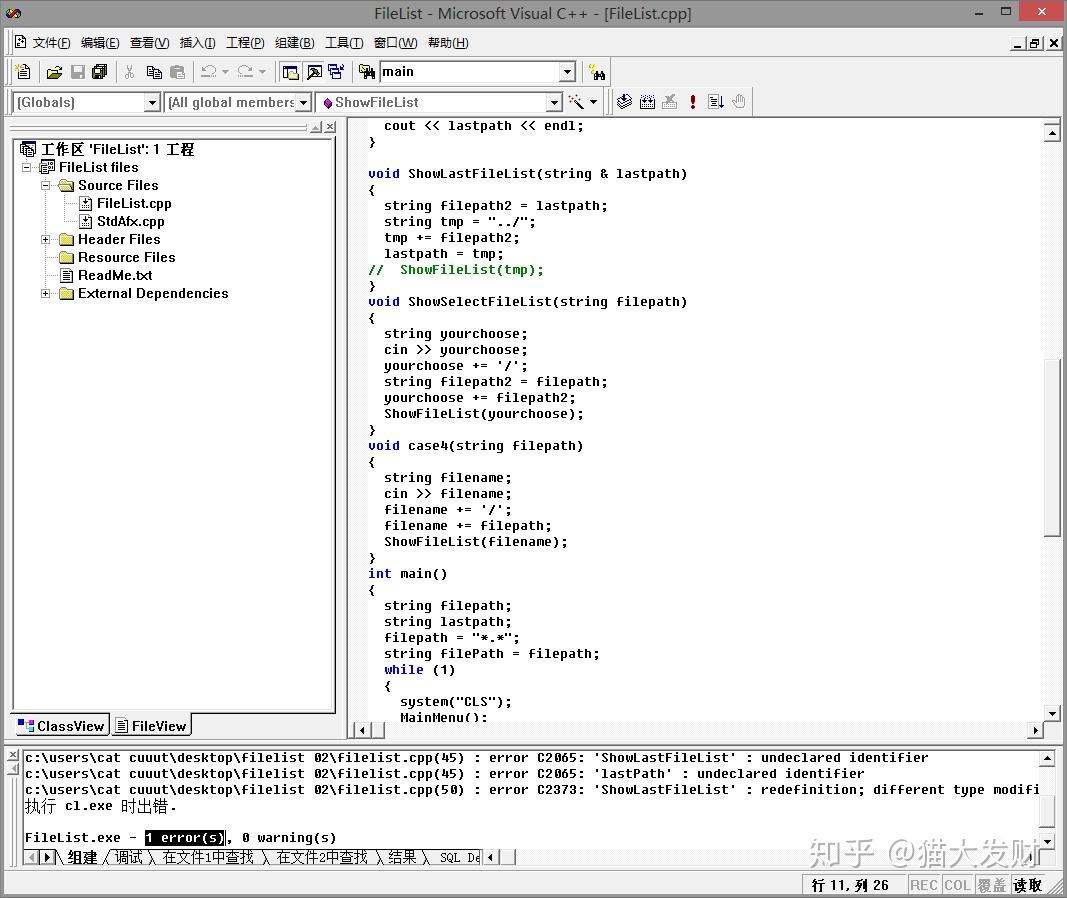The height and width of the screenshot is (898, 1067).
Task: Toggle the Output window icon
Action: (x=314, y=72)
